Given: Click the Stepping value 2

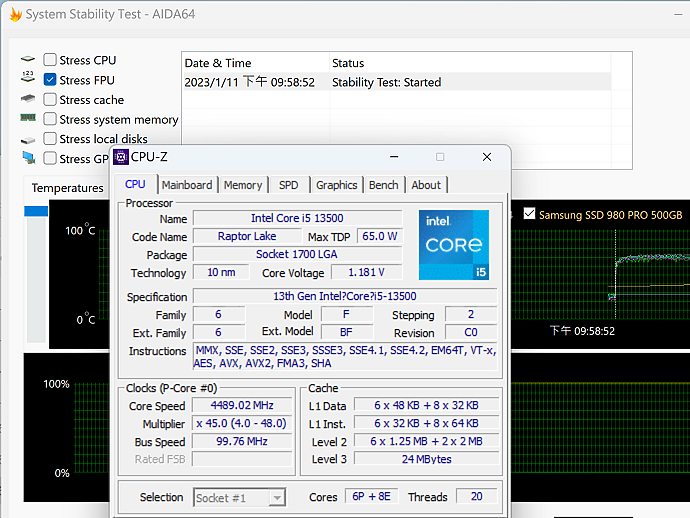Looking at the screenshot, I should pos(471,314).
